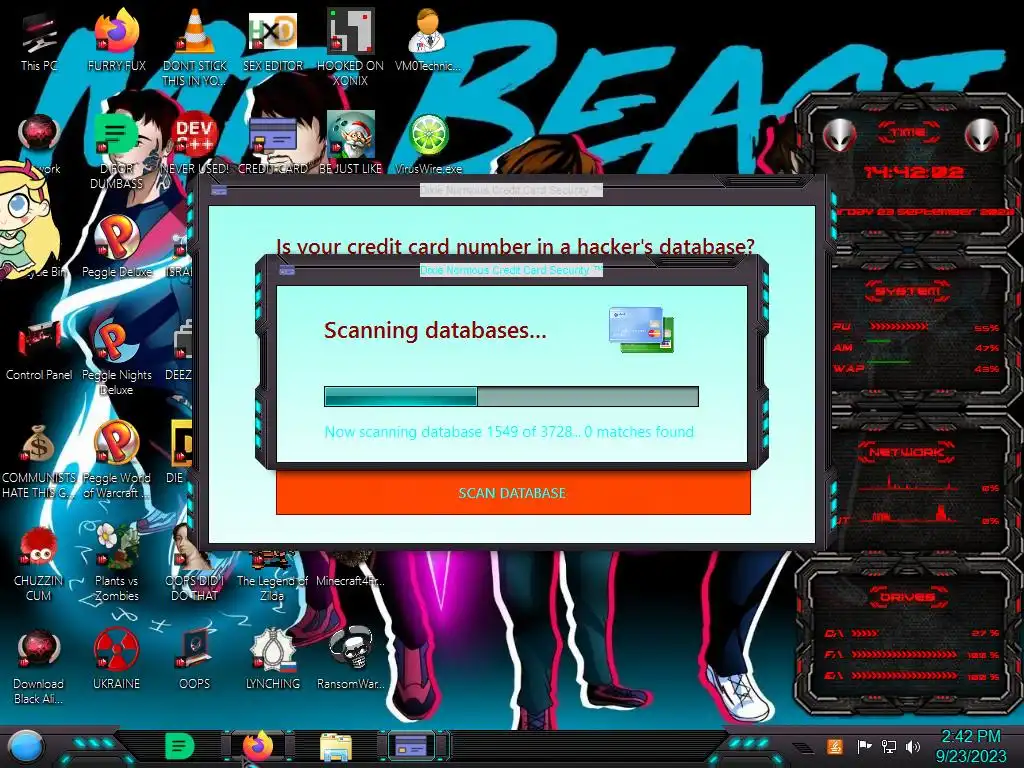The width and height of the screenshot is (1024, 768).
Task: Select the UKRAINE radiation symbol icon
Action: pyautogui.click(x=116, y=658)
